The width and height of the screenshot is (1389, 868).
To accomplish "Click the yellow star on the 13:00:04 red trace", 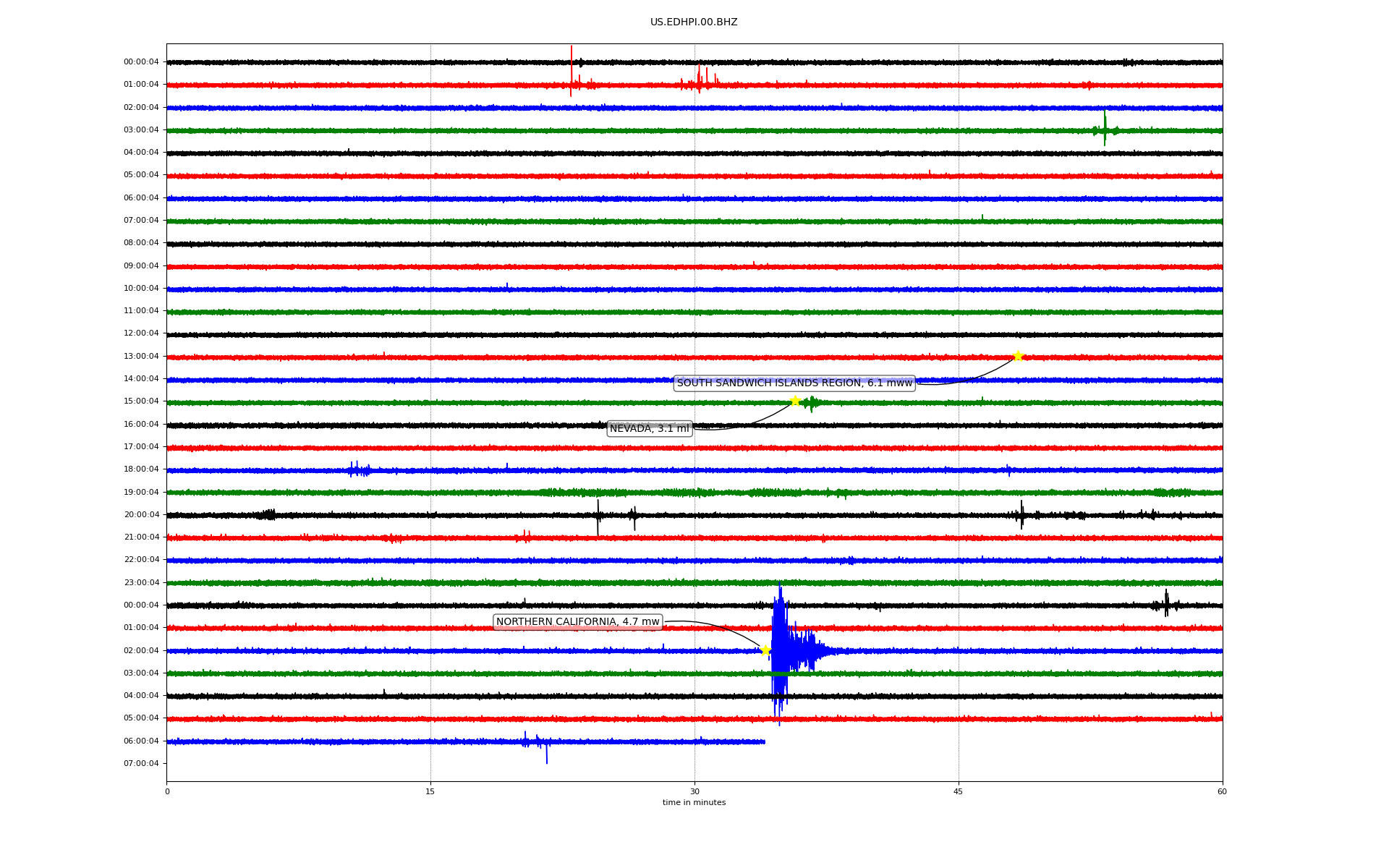I will 1018,356.
